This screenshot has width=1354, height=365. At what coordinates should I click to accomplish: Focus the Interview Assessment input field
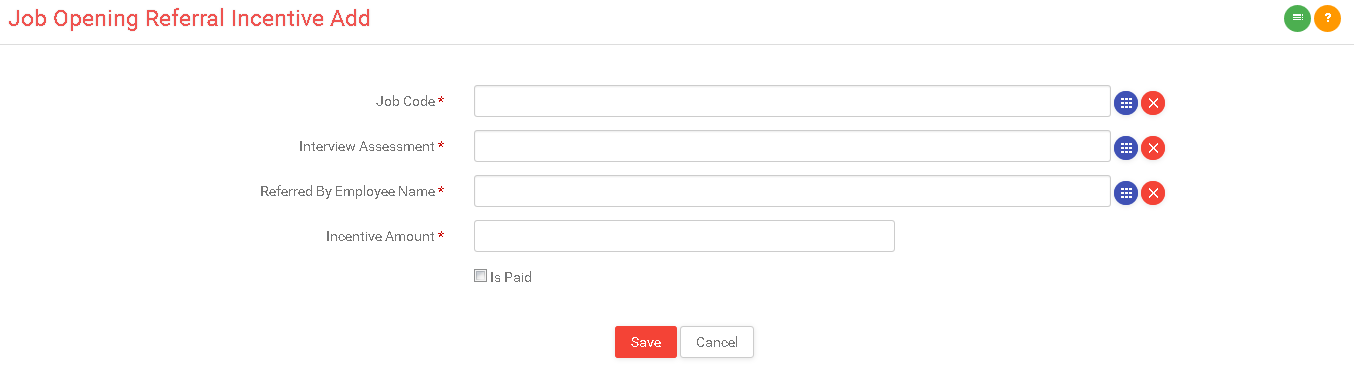[x=792, y=146]
